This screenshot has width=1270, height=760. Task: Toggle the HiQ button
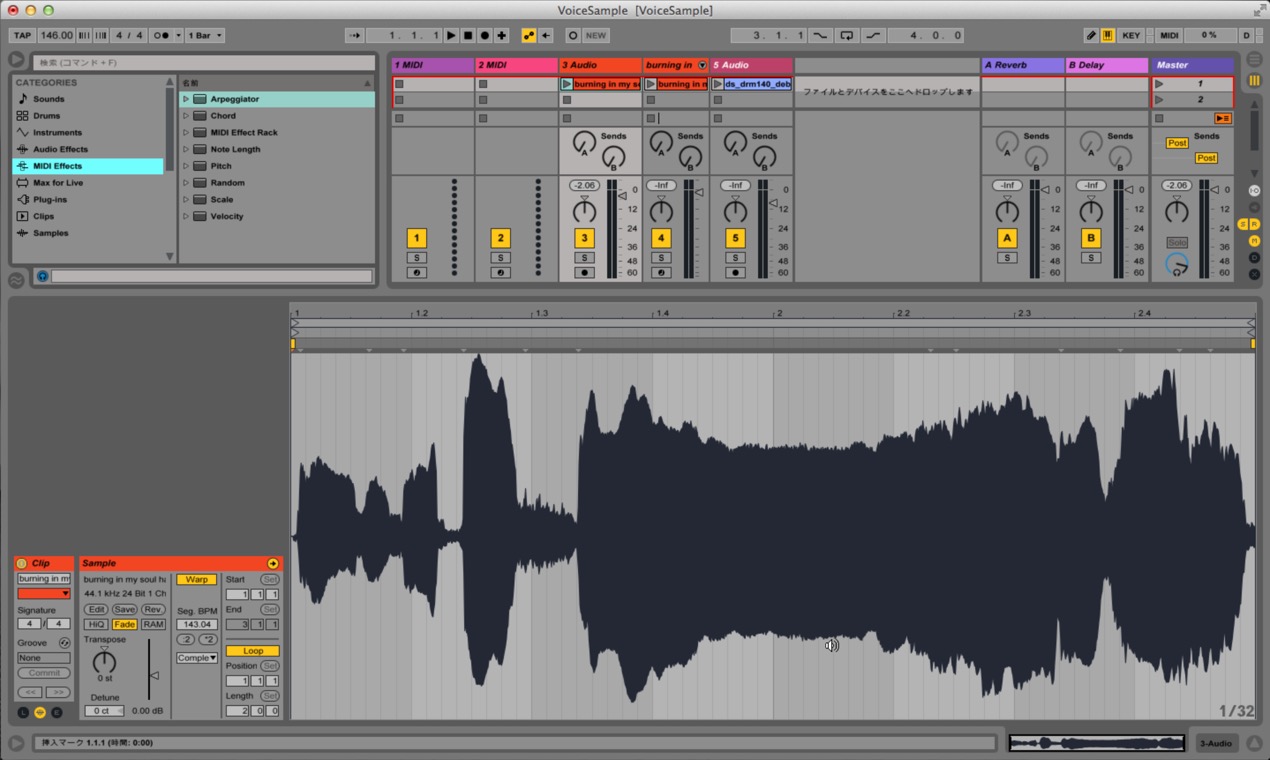click(95, 624)
